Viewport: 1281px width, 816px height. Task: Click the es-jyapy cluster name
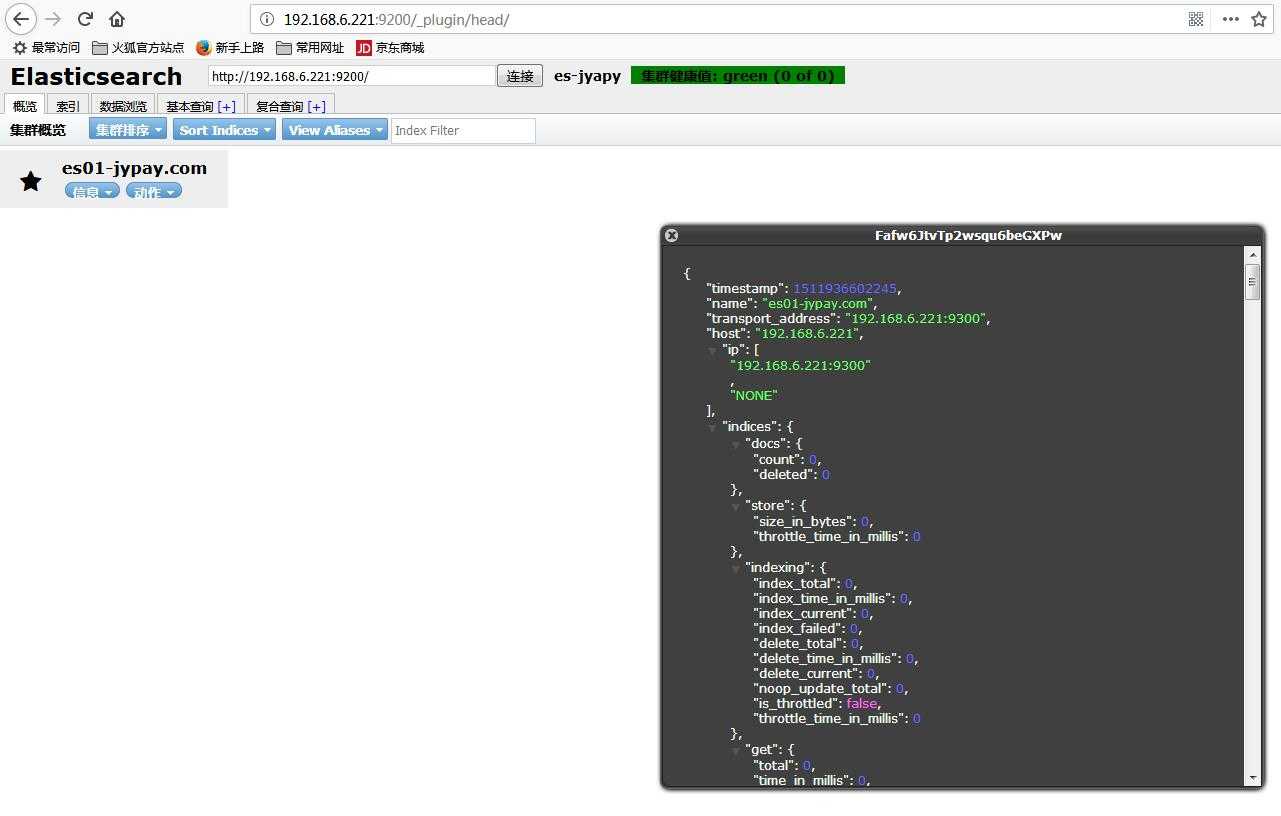click(x=587, y=76)
